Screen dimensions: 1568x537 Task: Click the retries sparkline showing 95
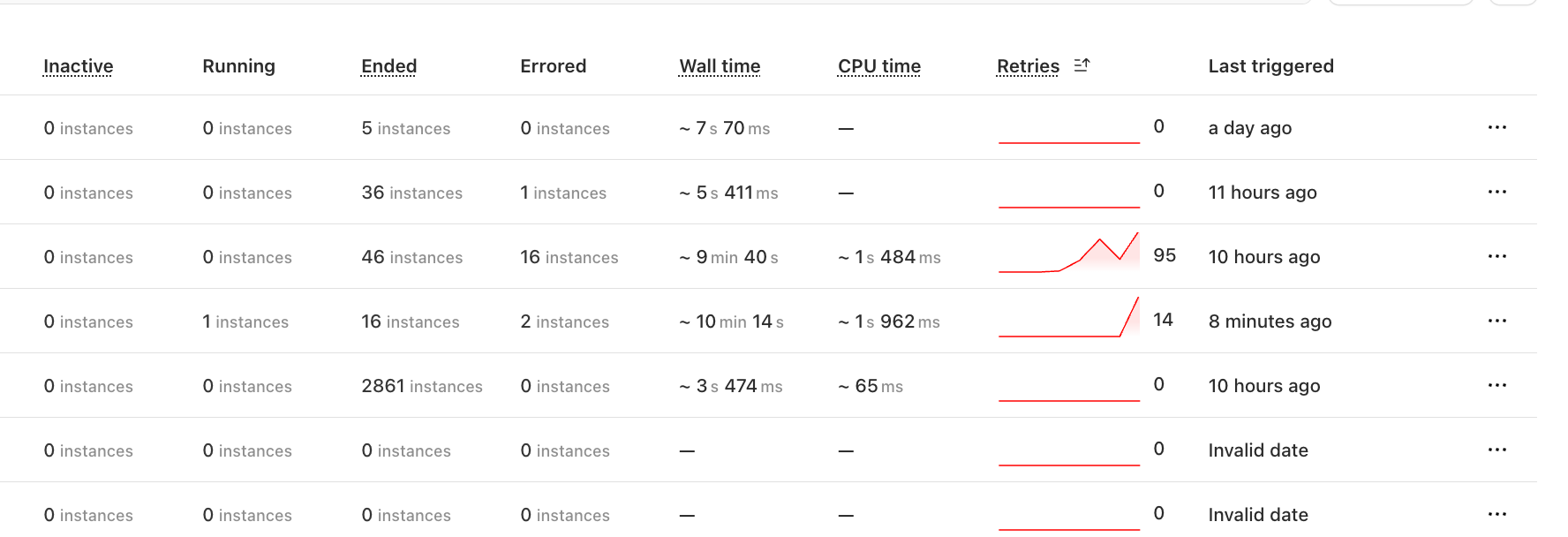1068,254
